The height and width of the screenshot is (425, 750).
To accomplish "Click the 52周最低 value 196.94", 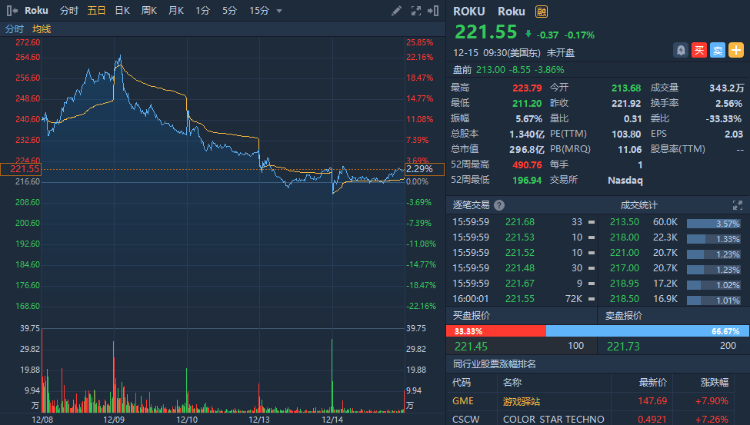I will 527,180.
